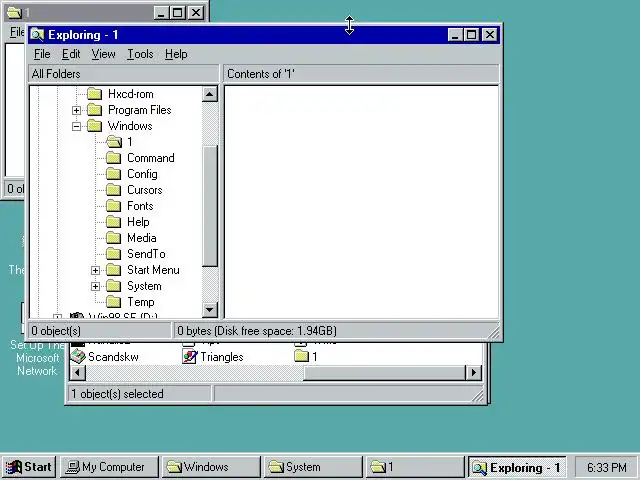Click Set Up The Microsoft Network desktop label
Screen dimensions: 640x480
[37, 358]
